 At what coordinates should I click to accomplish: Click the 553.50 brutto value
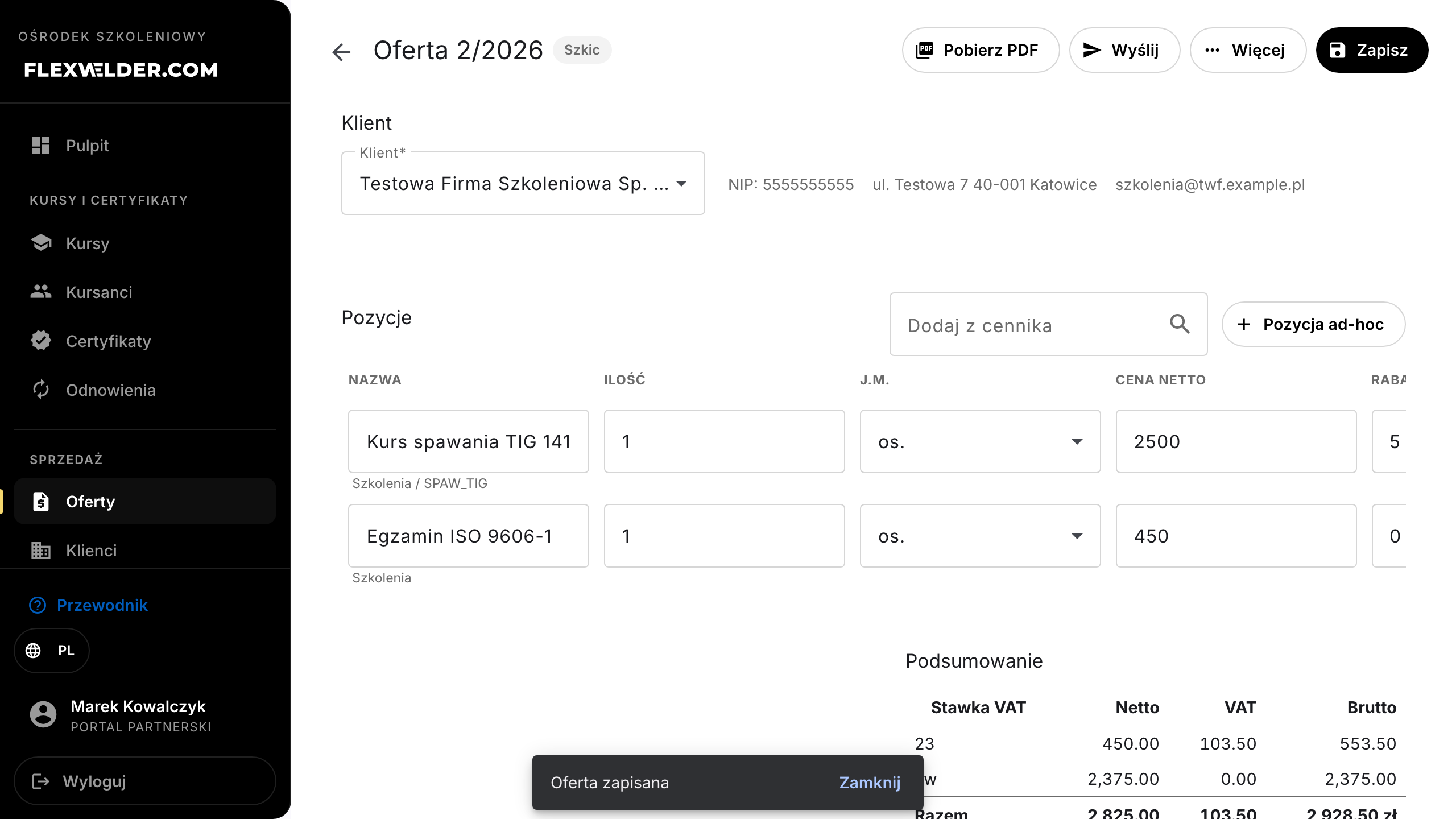(1368, 744)
